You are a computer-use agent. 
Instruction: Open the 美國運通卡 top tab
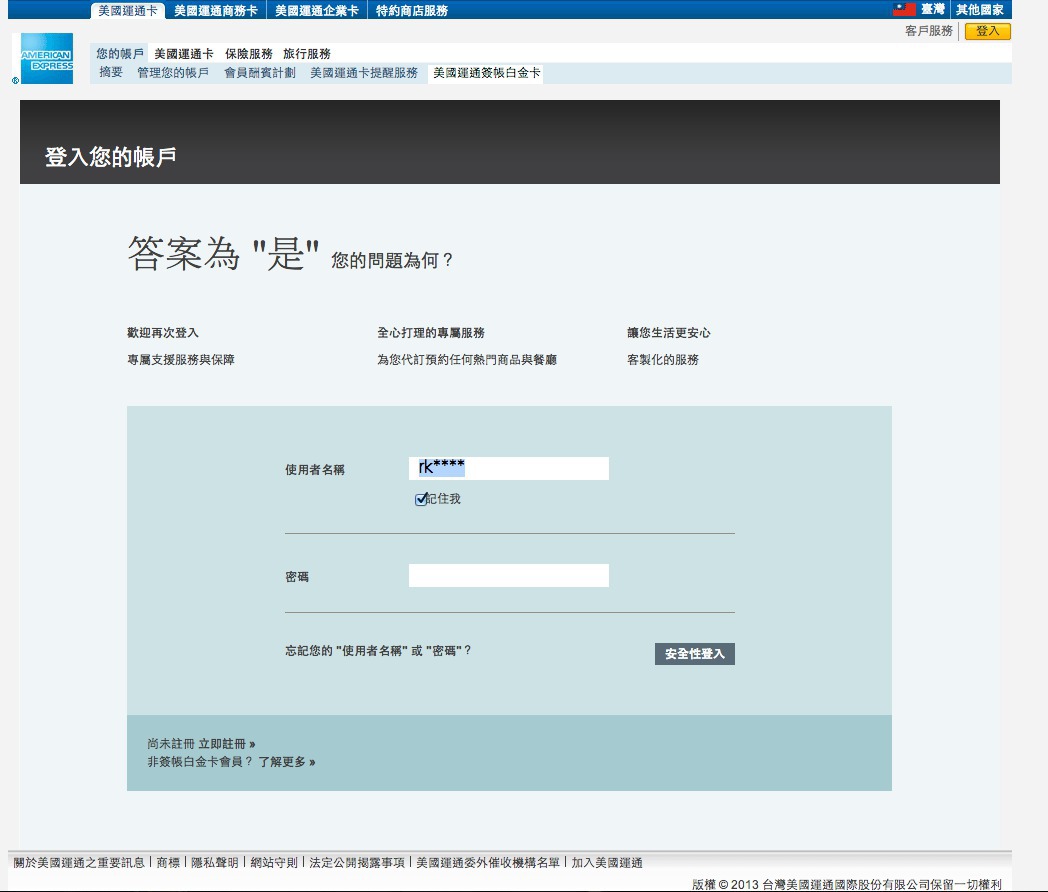coord(128,11)
